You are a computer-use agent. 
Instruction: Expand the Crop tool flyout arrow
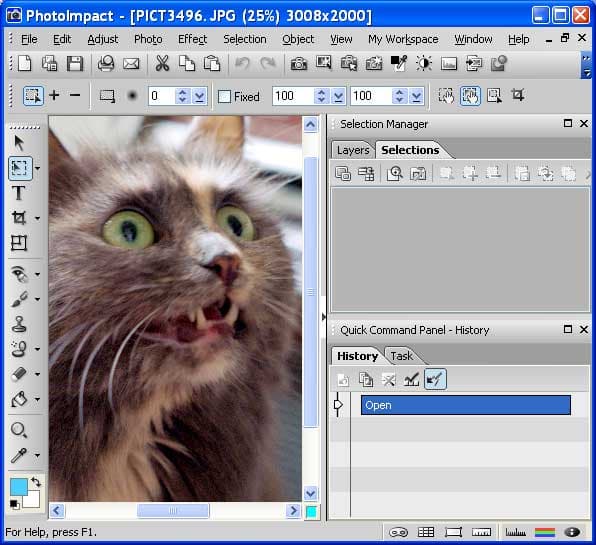(x=38, y=218)
